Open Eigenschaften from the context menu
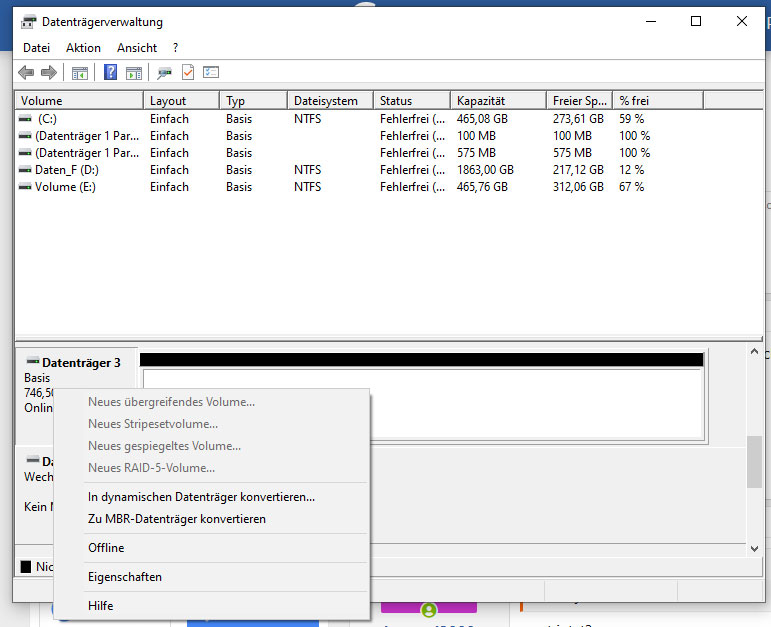 click(125, 576)
